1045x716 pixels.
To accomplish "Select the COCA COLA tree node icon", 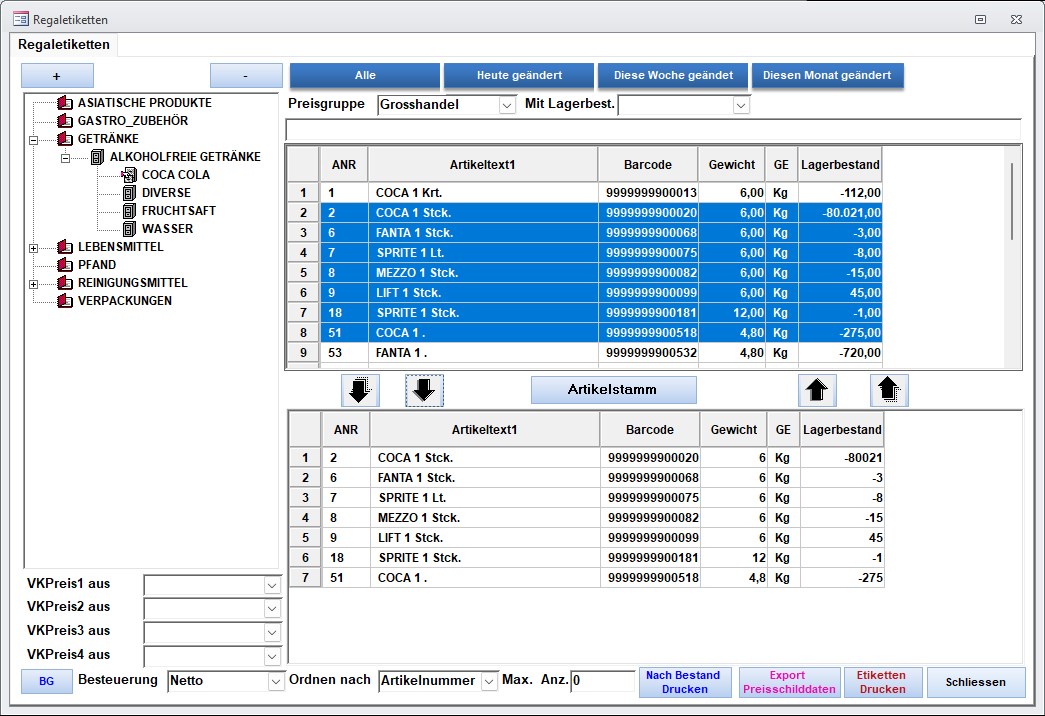I will pos(129,175).
